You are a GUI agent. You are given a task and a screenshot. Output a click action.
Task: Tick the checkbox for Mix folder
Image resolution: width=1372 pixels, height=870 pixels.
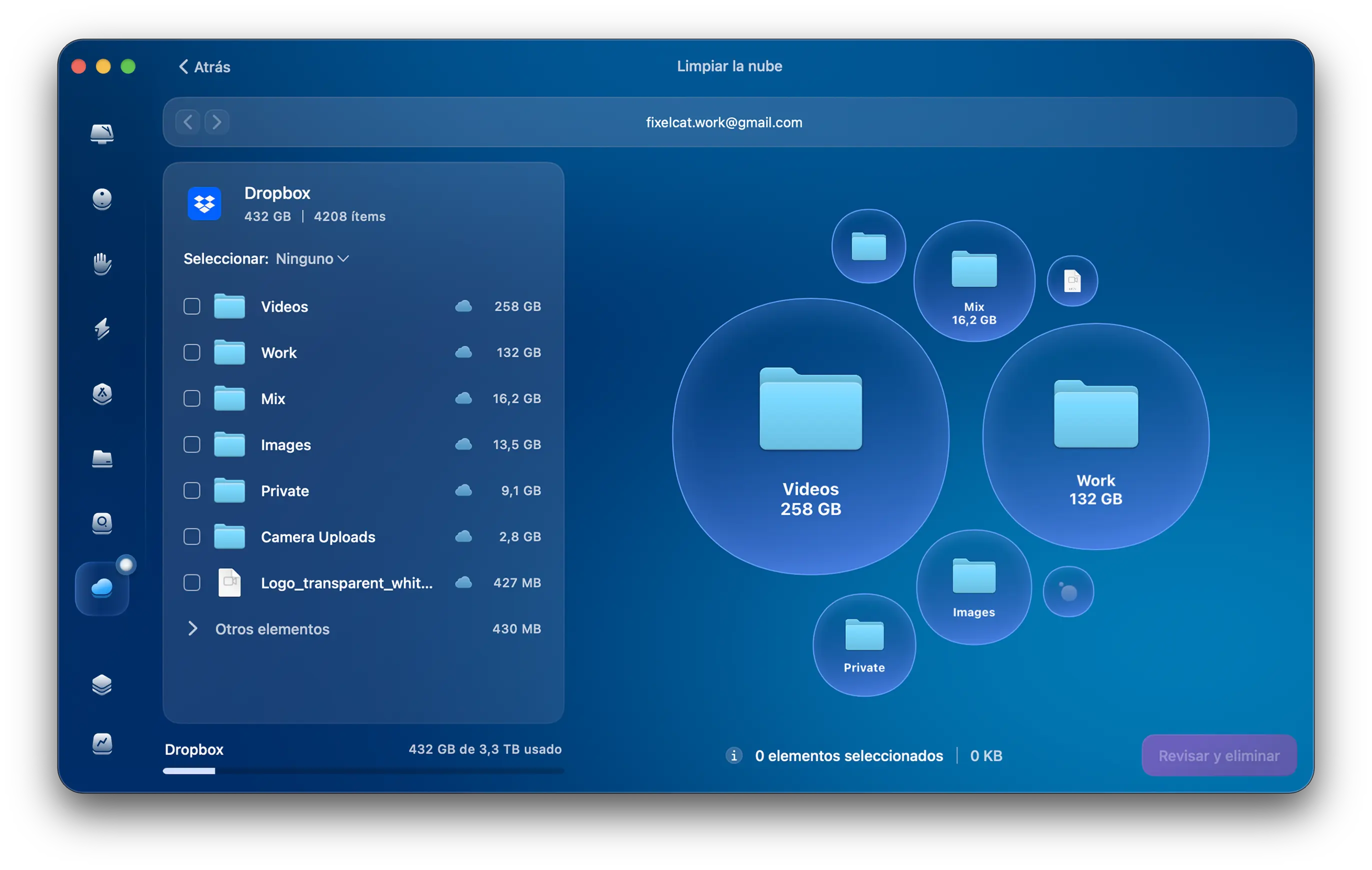click(192, 399)
